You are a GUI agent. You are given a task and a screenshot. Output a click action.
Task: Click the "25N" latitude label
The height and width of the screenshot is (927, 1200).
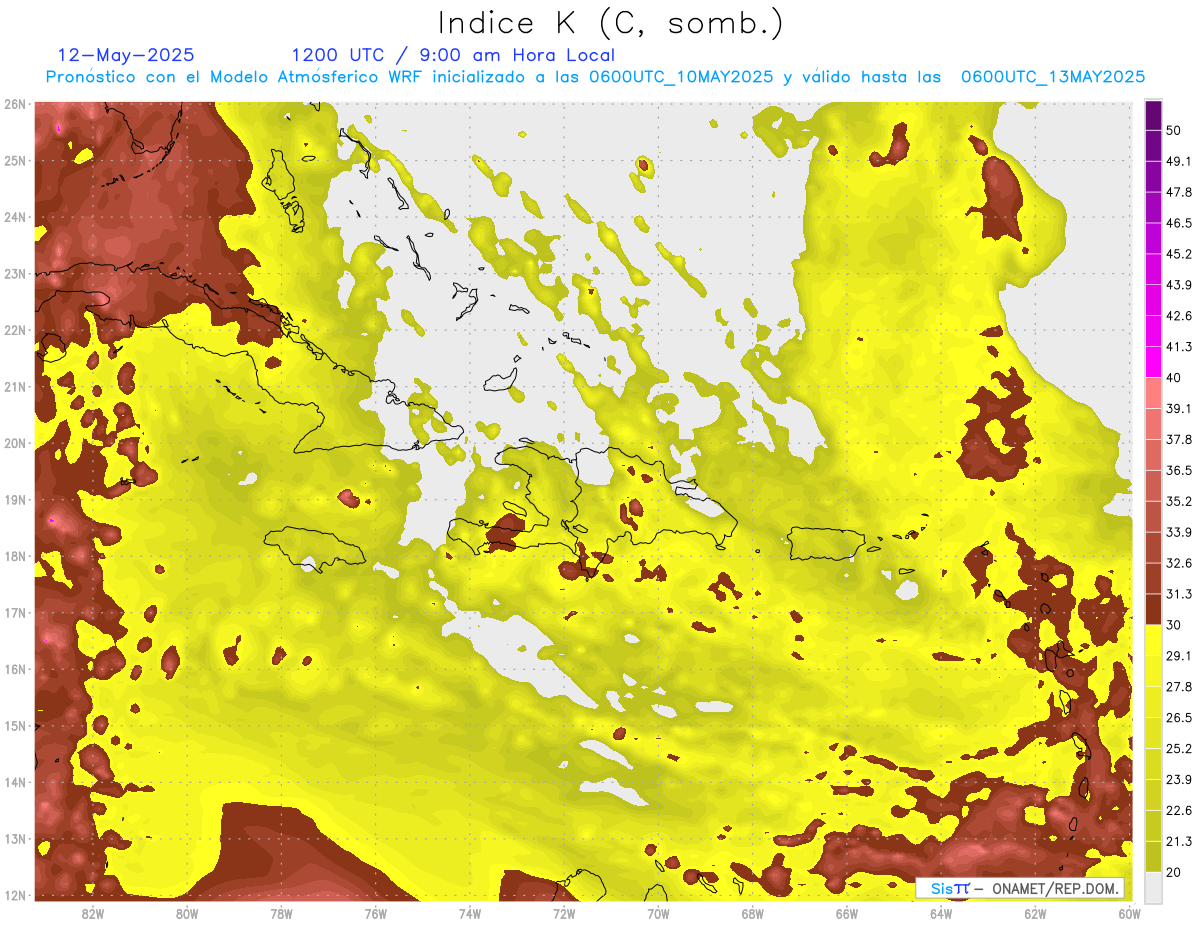pyautogui.click(x=14, y=160)
